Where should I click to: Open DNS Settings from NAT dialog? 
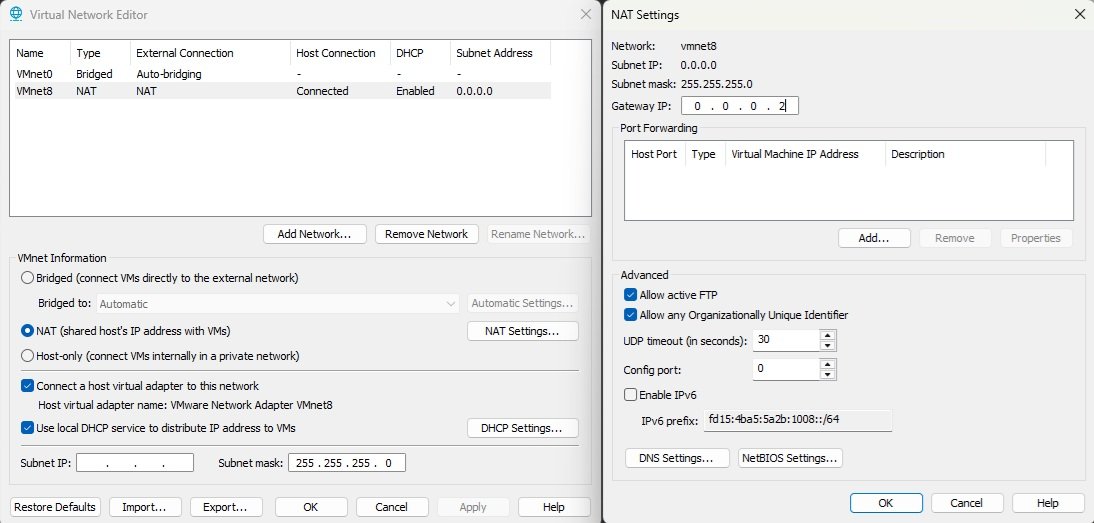click(676, 458)
